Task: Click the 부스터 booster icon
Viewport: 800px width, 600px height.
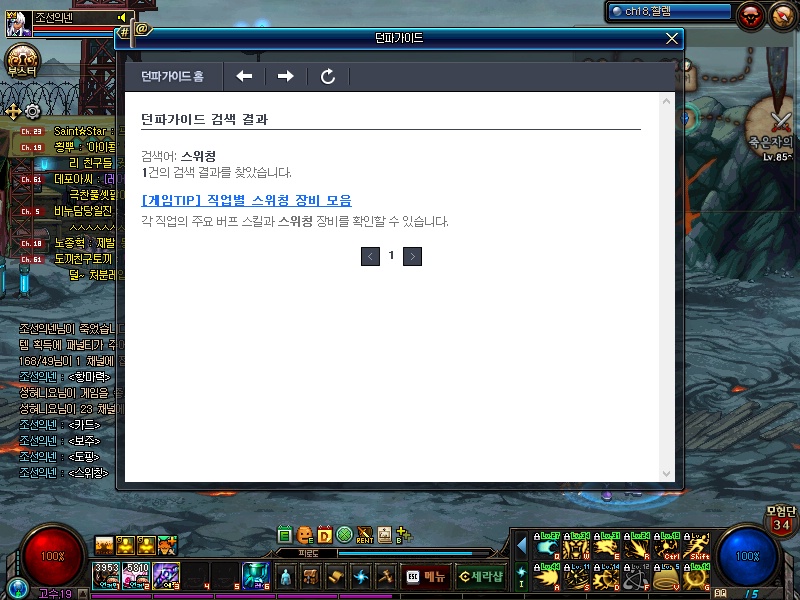Action: click(x=21, y=59)
